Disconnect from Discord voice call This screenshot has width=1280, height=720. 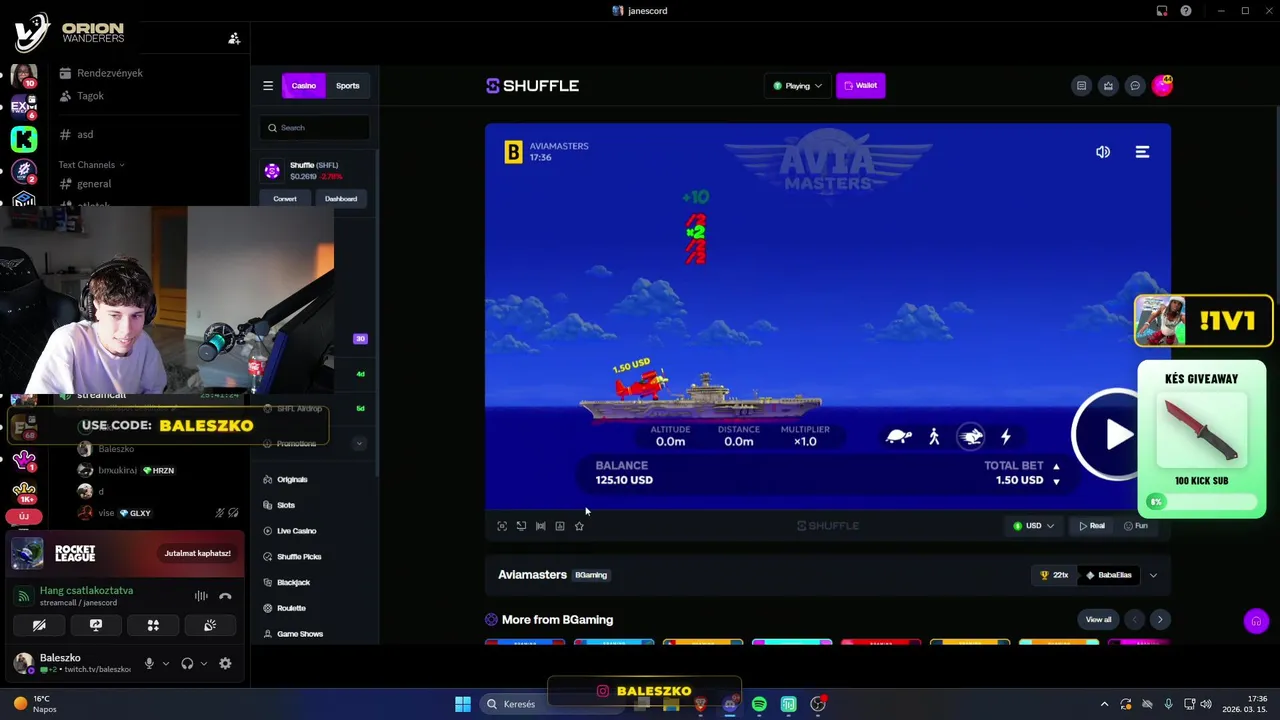tap(225, 596)
